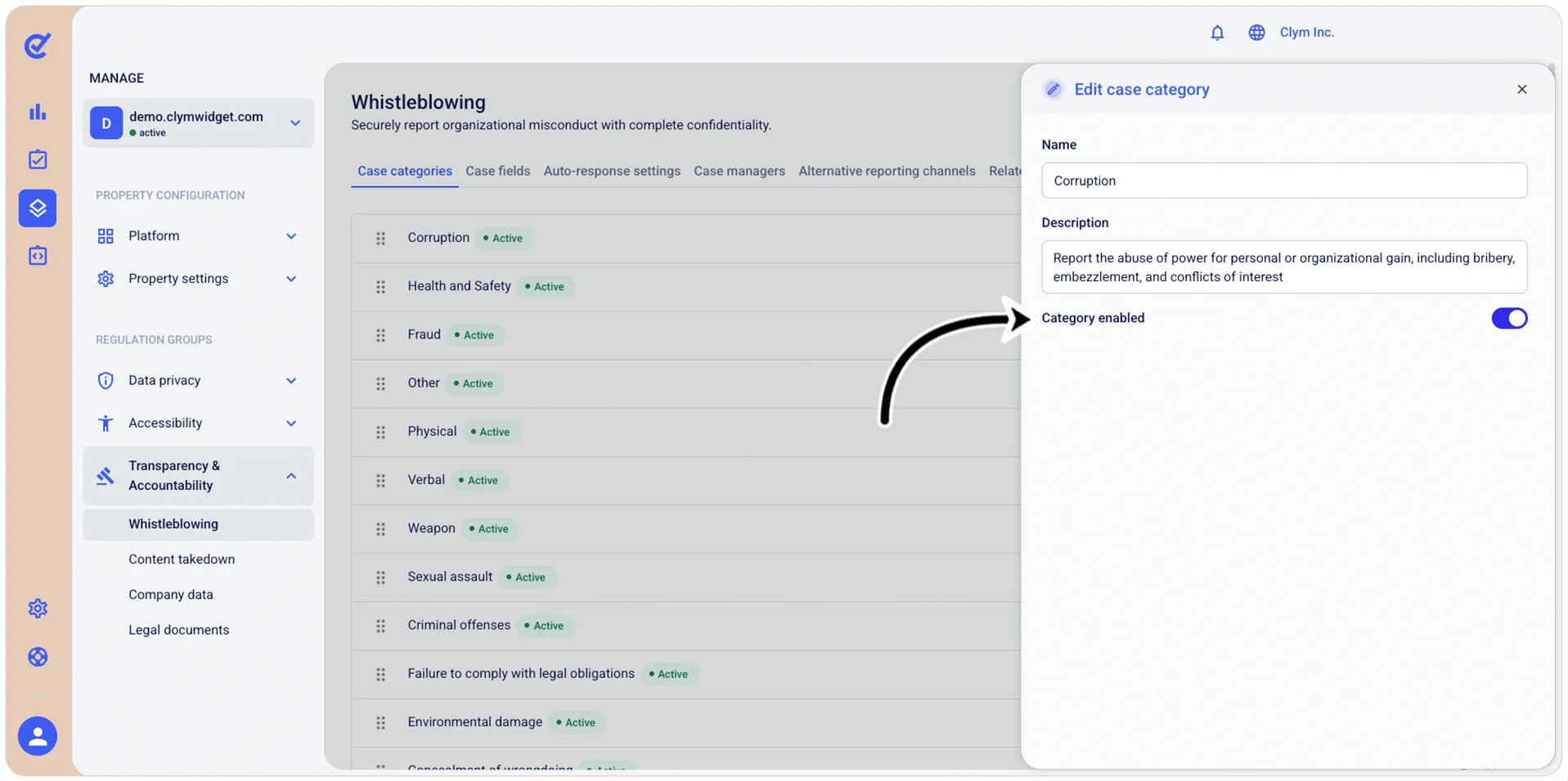Click Clym Inc. account name
This screenshot has height=781, width=1568.
(1306, 33)
